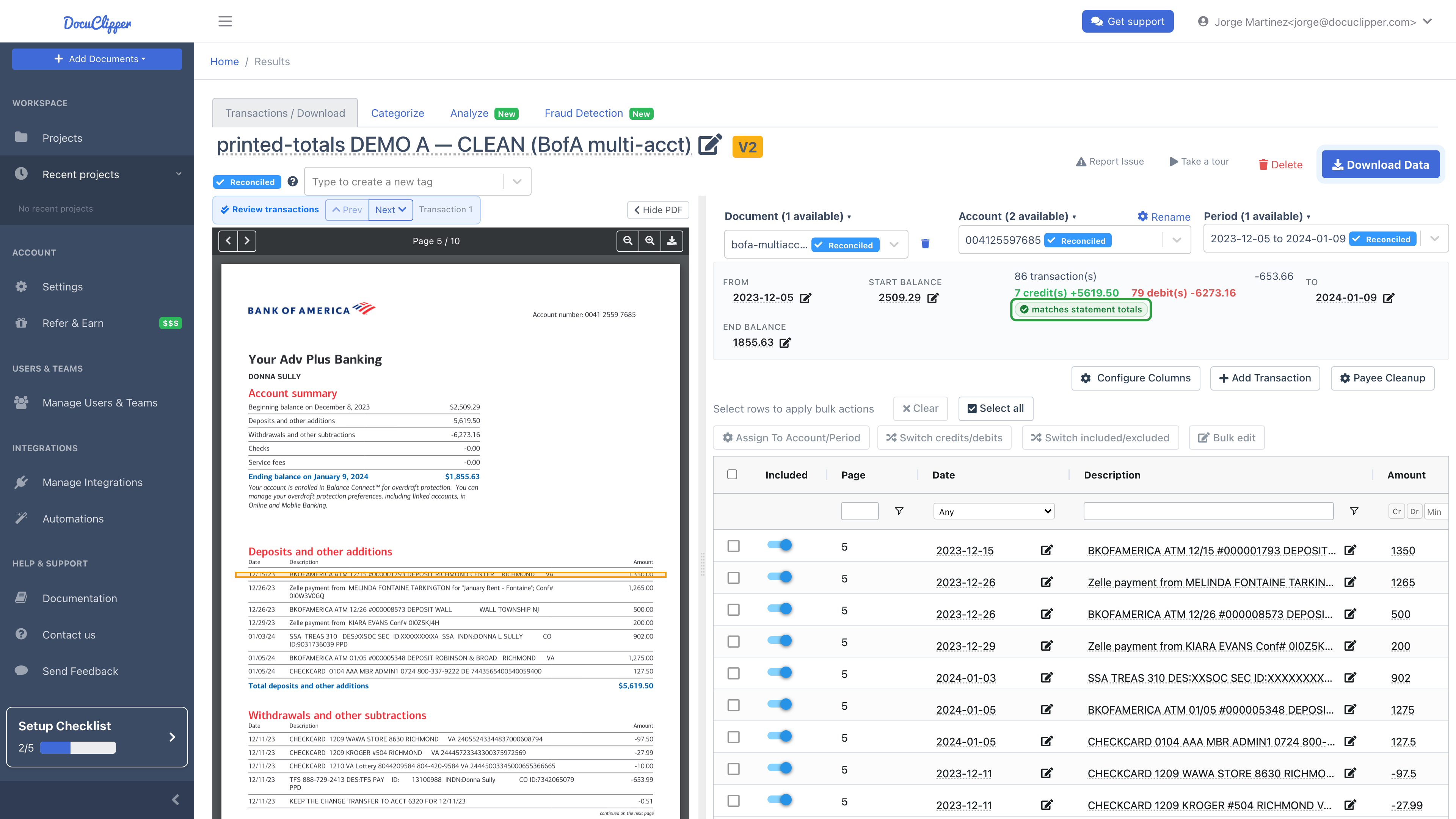1456x819 pixels.
Task: Edit the start balance 2509.29
Action: click(933, 298)
